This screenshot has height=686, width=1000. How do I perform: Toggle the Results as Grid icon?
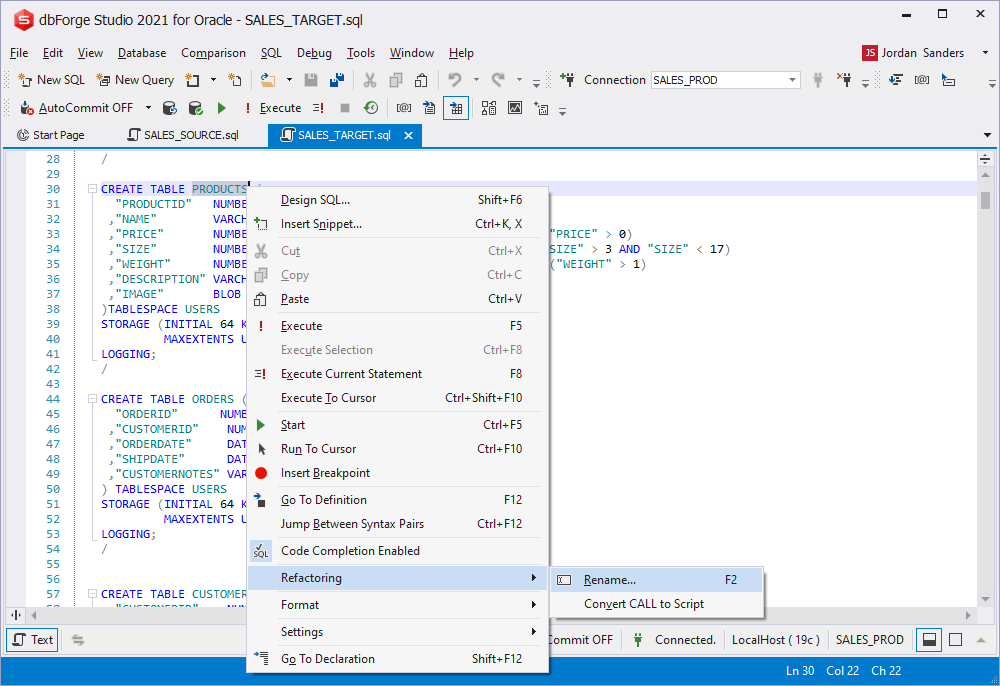click(x=456, y=108)
